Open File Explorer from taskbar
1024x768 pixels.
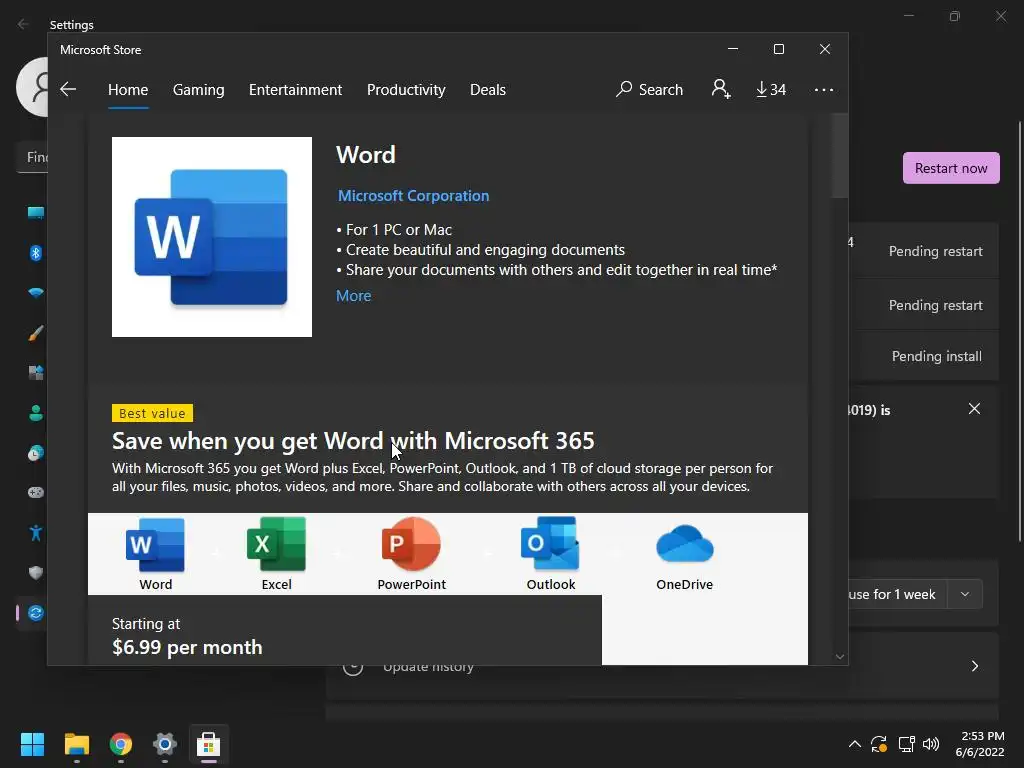[x=76, y=744]
